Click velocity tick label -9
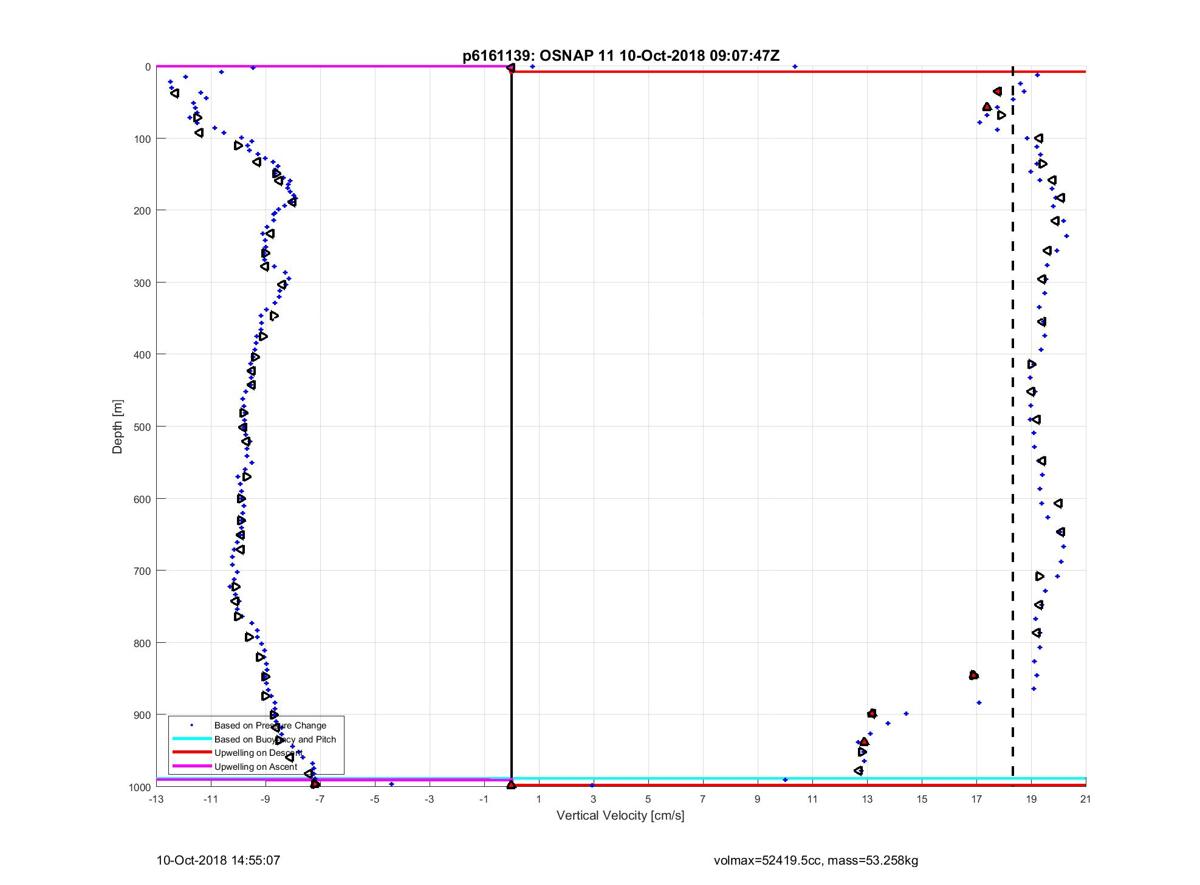Viewport: 1200px width, 885px height. click(266, 799)
